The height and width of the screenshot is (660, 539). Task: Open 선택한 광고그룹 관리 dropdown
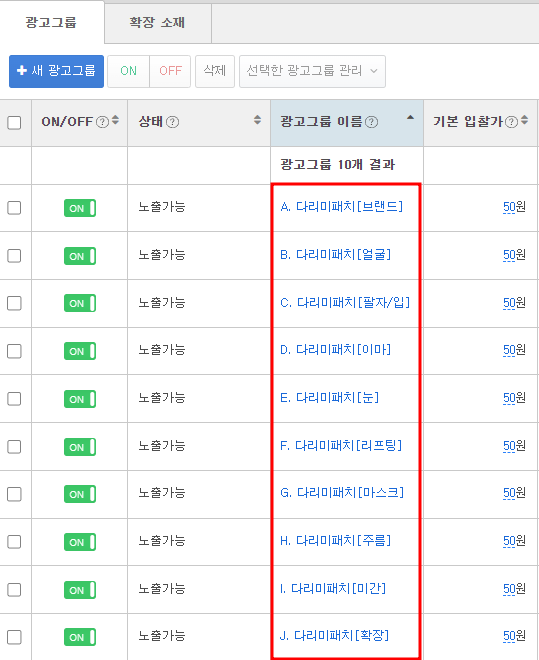click(x=312, y=71)
